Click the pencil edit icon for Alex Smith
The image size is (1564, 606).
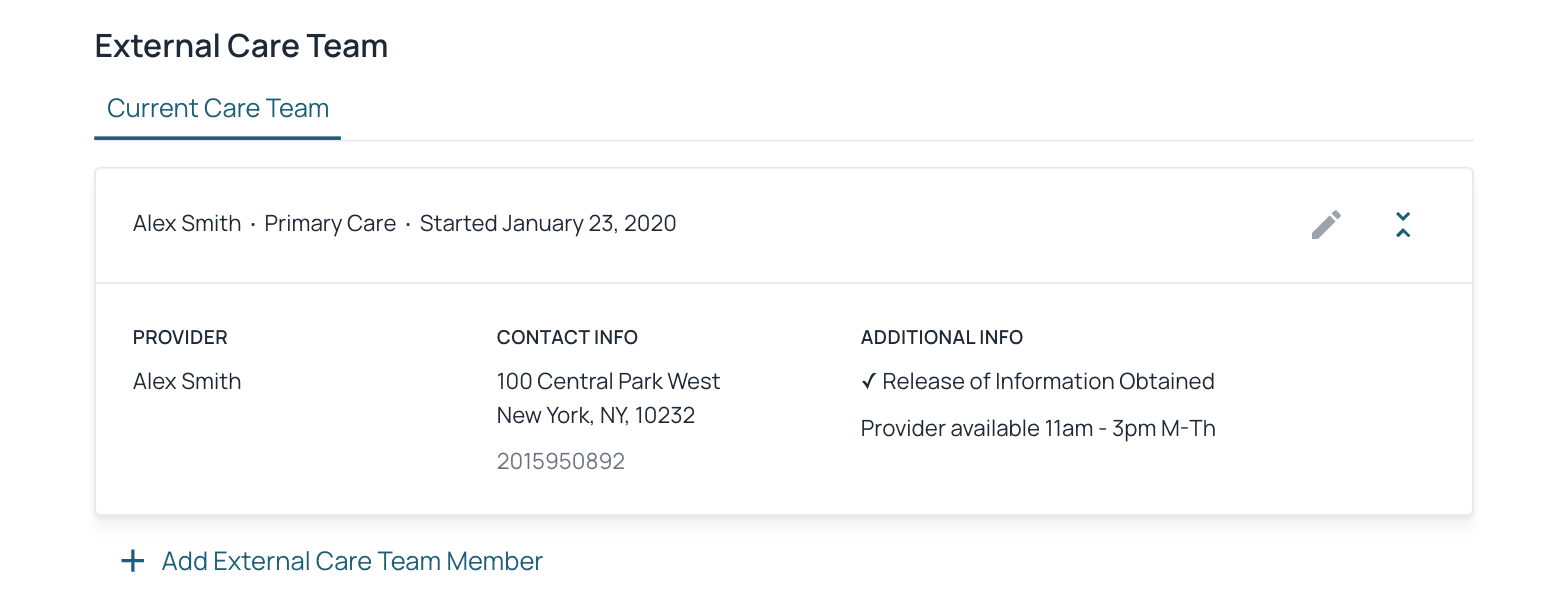point(1326,225)
